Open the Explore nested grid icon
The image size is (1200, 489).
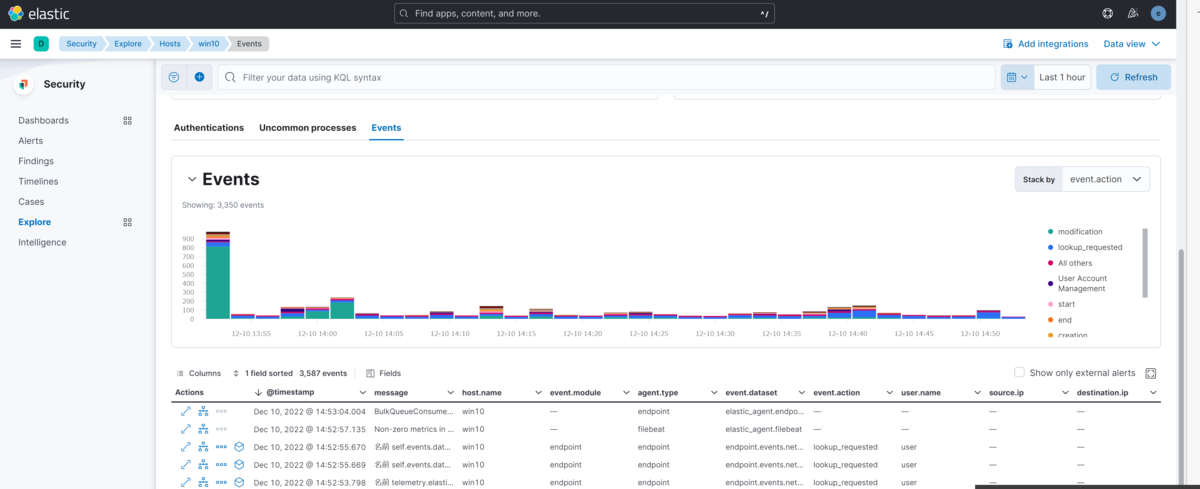coord(127,222)
